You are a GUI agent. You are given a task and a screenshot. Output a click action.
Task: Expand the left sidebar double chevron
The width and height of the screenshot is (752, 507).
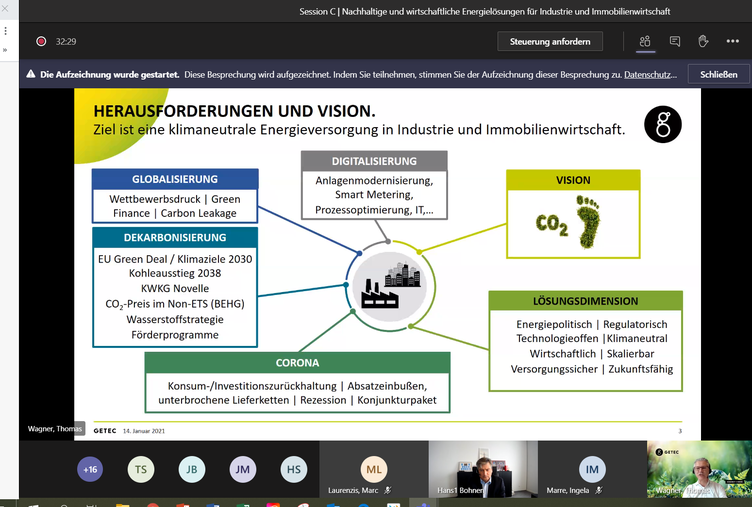6,49
